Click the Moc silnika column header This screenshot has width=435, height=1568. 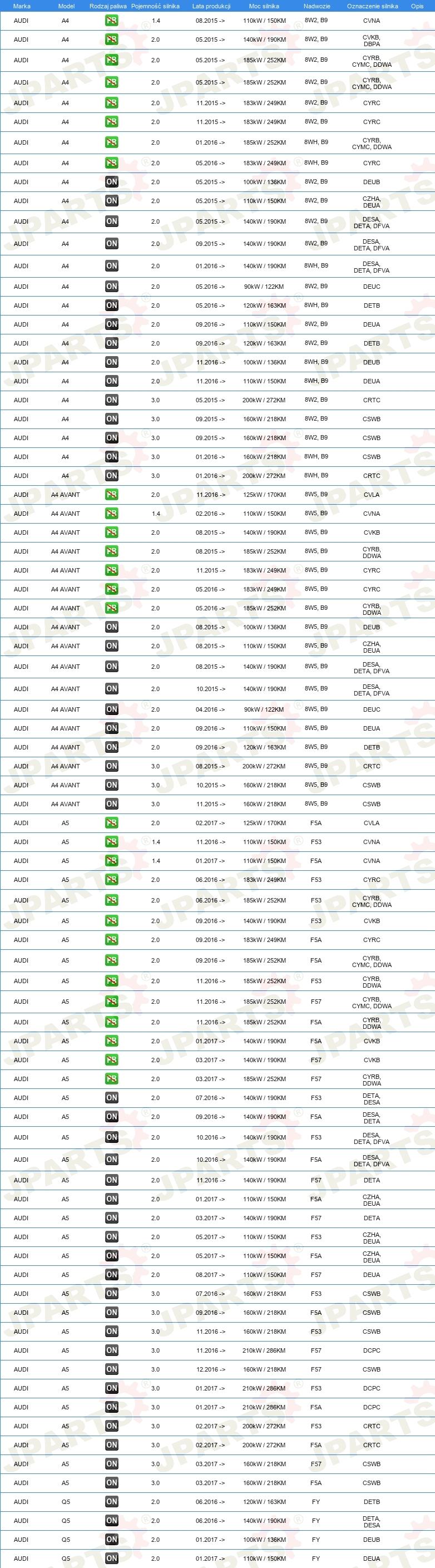point(264,6)
